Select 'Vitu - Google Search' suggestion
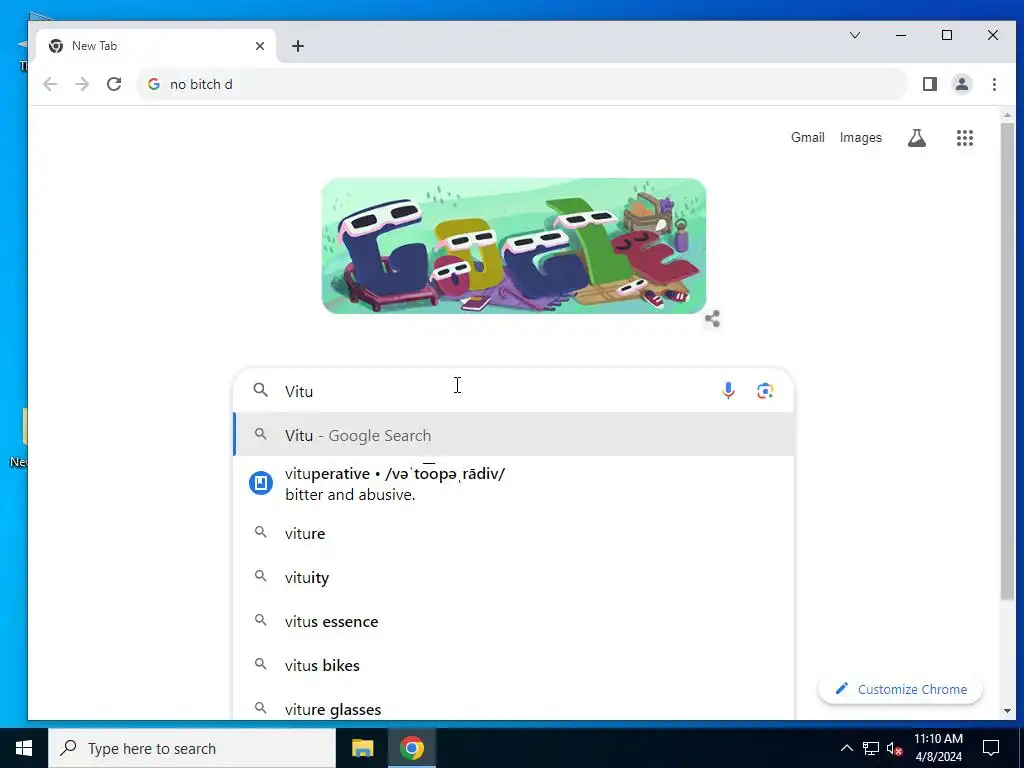Viewport: 1024px width, 768px height. tap(514, 435)
